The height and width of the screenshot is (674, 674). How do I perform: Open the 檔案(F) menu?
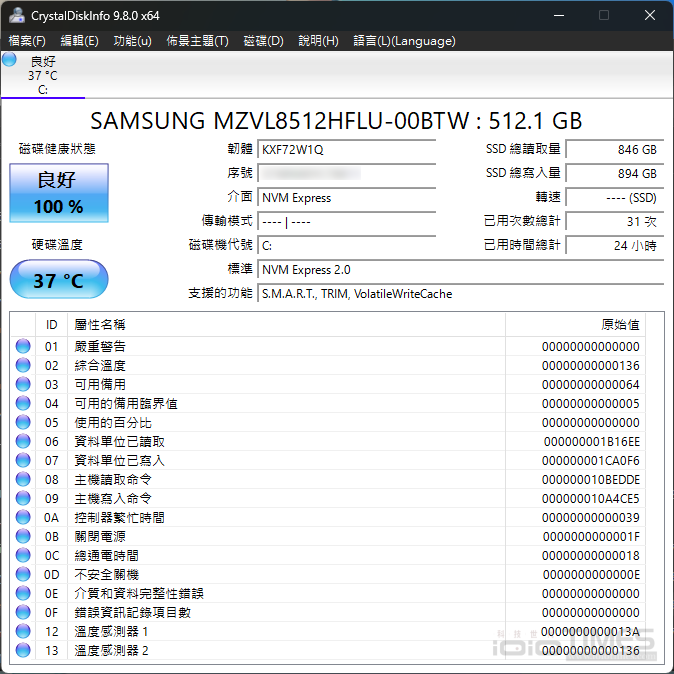[27, 41]
